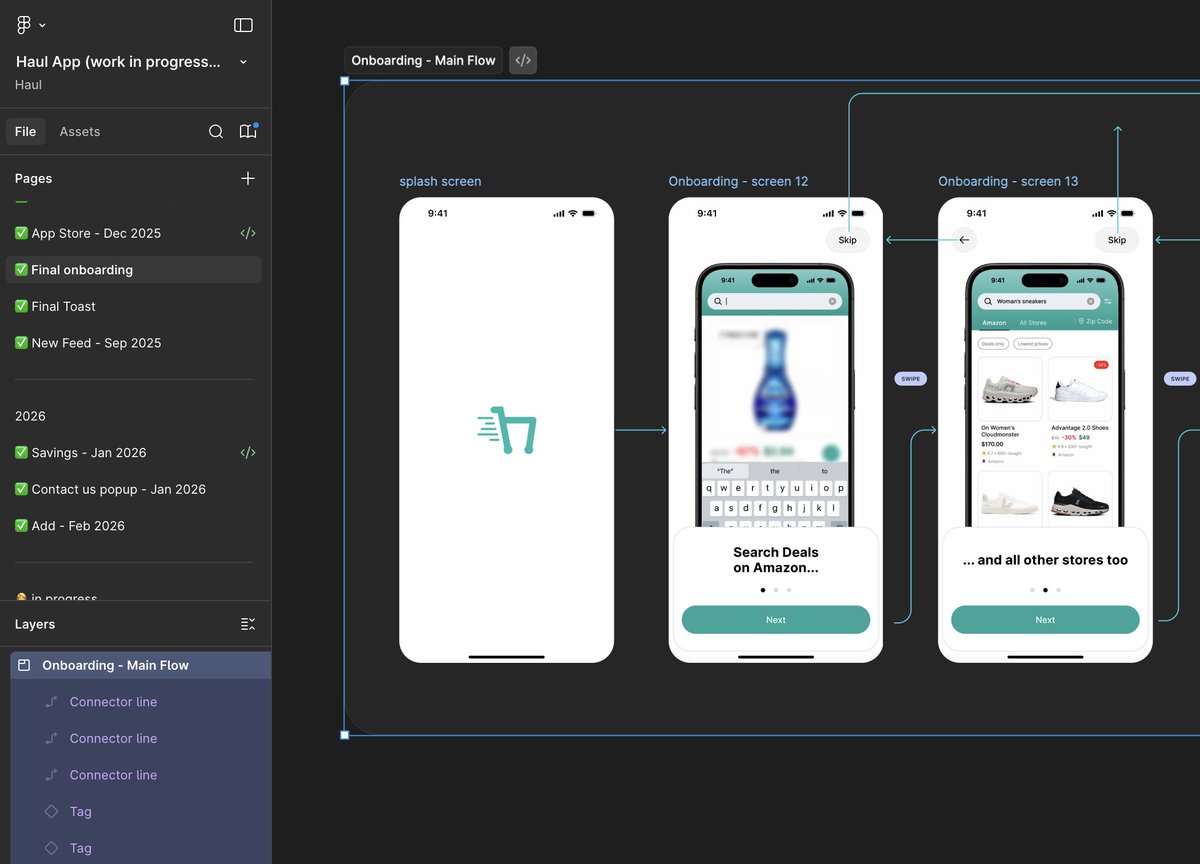Image resolution: width=1200 pixels, height=864 pixels.
Task: Open the New Feed - Sep 2025 page
Action: click(88, 343)
